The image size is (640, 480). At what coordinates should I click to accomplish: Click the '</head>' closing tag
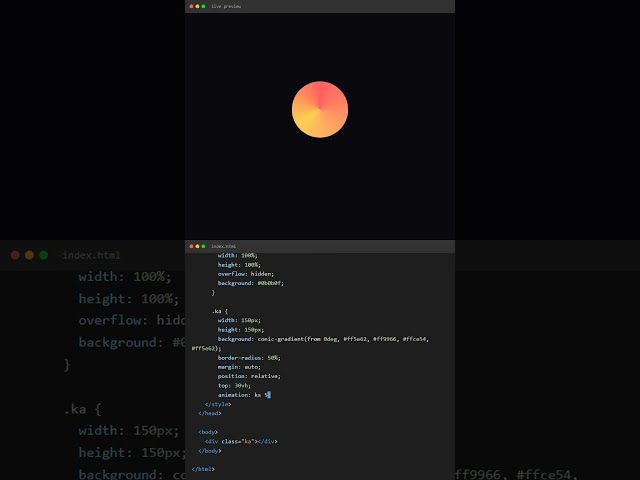point(210,413)
